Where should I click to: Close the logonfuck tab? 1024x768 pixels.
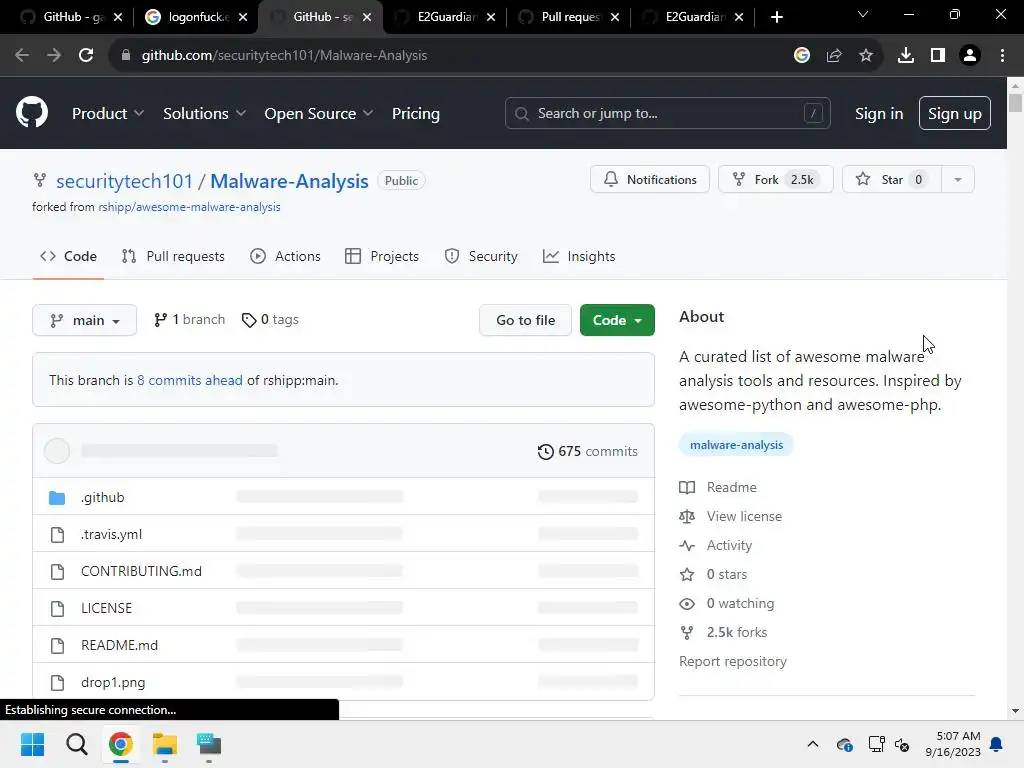[x=243, y=17]
